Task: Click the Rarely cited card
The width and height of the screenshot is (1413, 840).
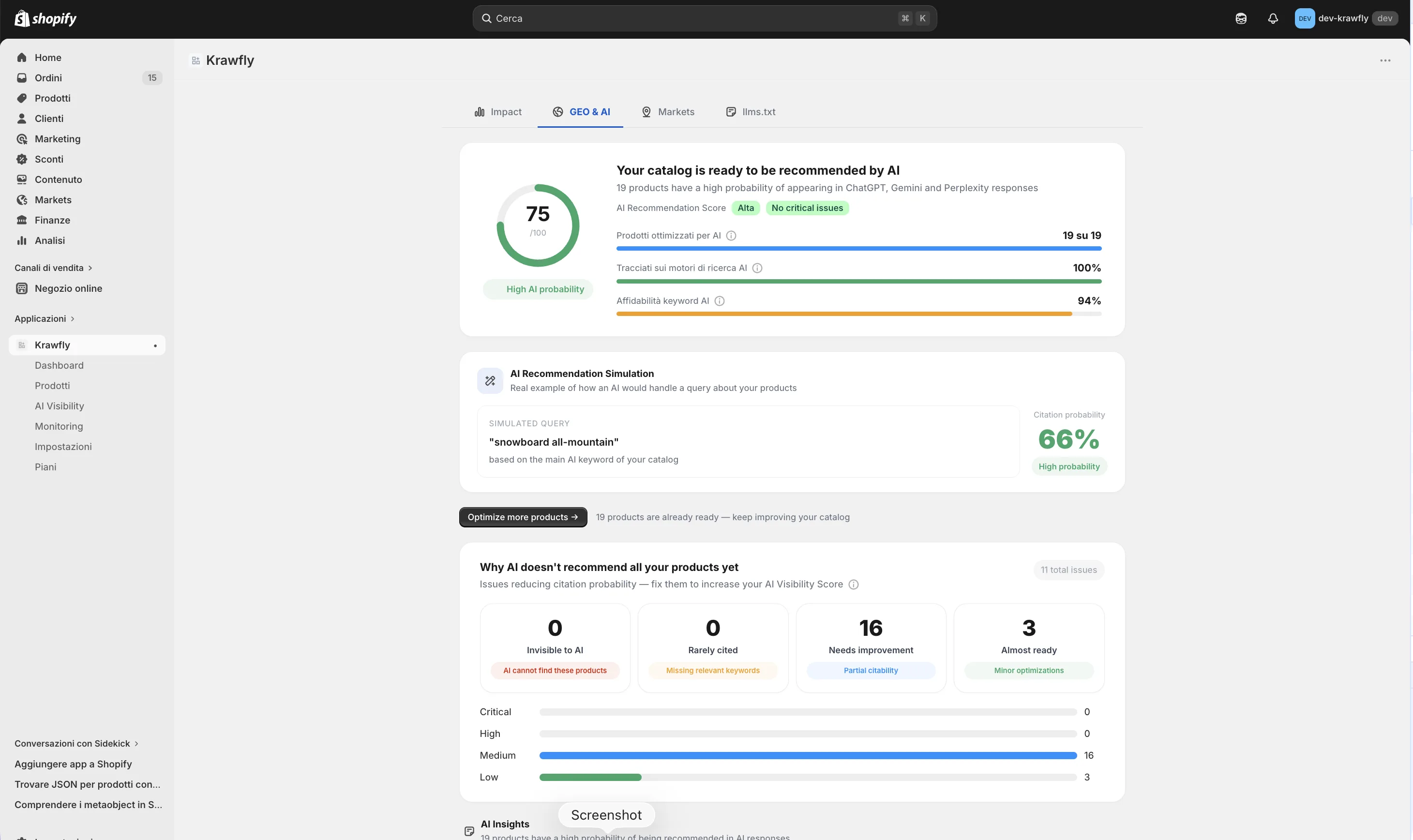Action: [713, 648]
